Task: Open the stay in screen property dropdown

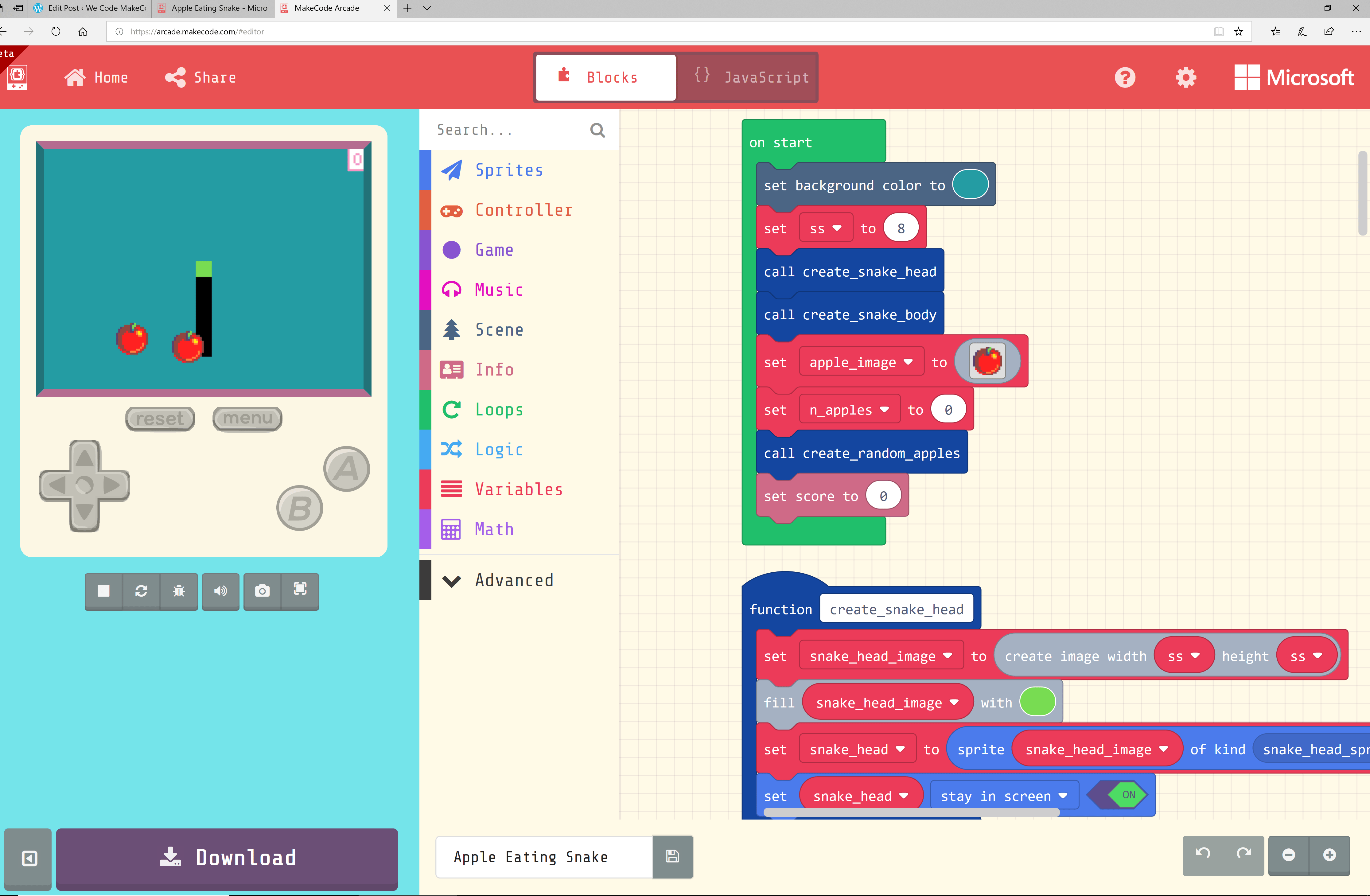Action: tap(1004, 797)
